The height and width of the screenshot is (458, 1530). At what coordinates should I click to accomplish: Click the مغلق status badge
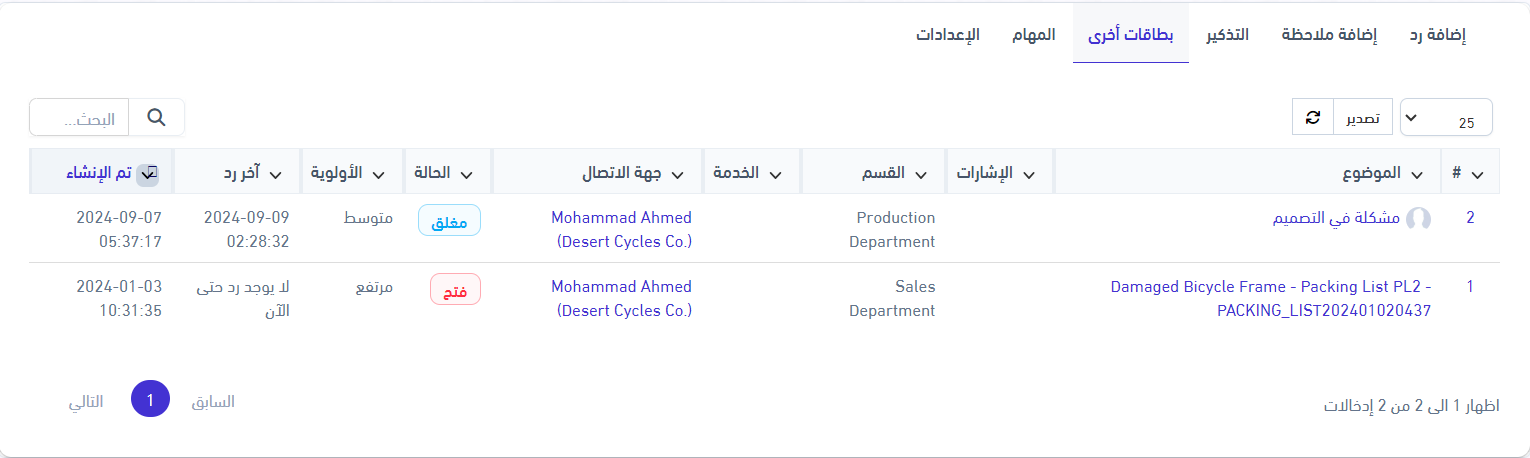pos(449,222)
